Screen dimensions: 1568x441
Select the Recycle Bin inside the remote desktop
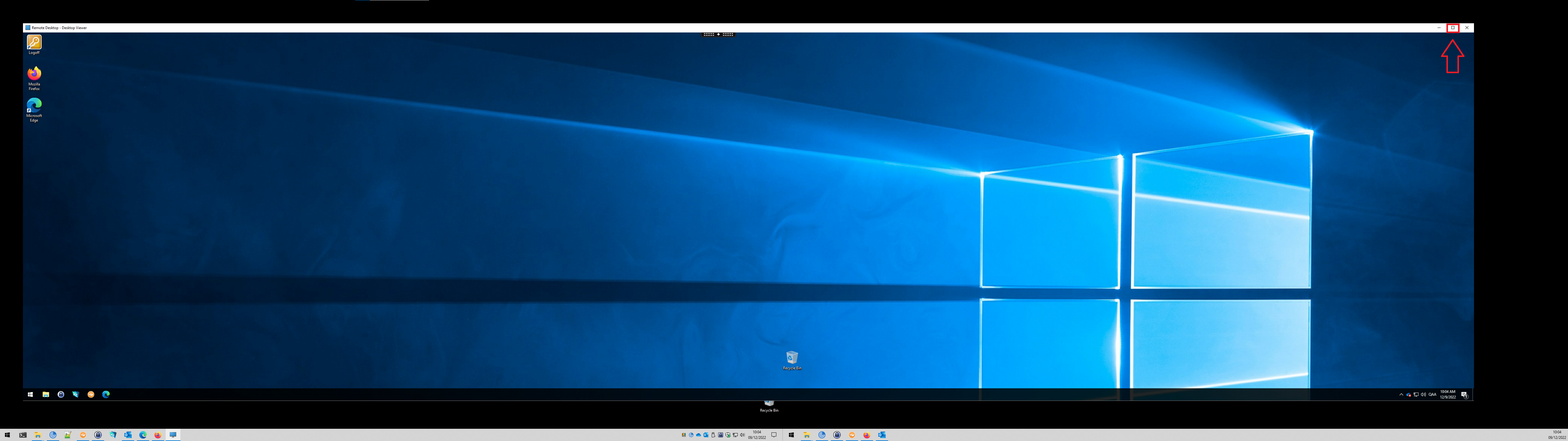[792, 359]
